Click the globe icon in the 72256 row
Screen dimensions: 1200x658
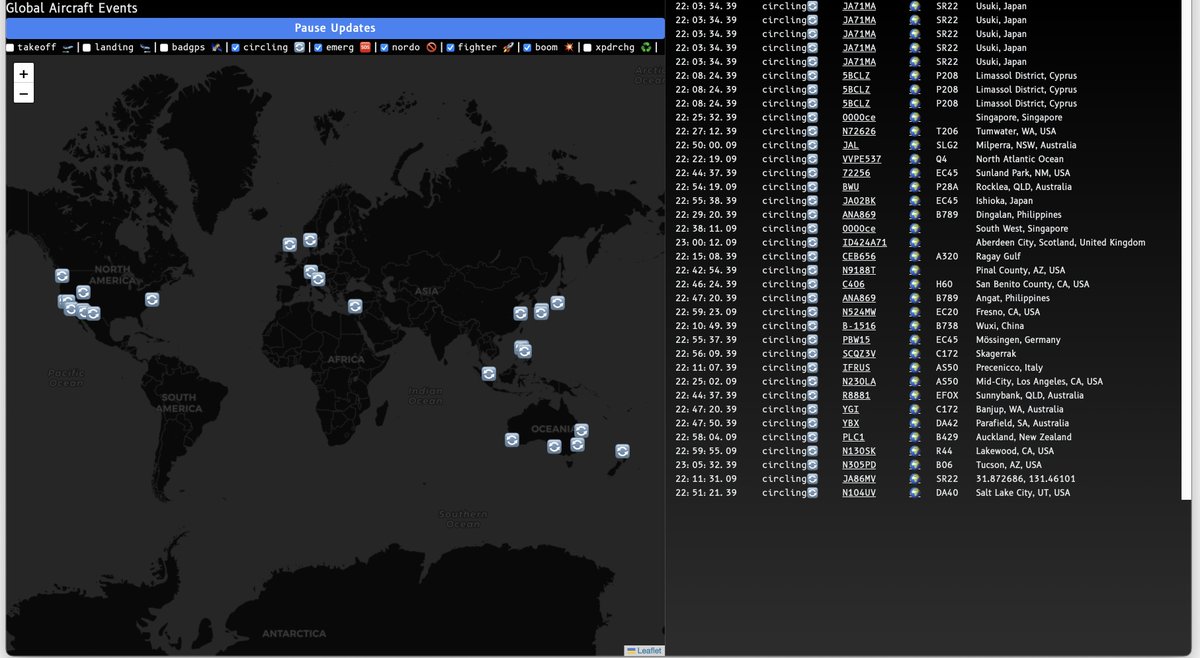pos(915,173)
